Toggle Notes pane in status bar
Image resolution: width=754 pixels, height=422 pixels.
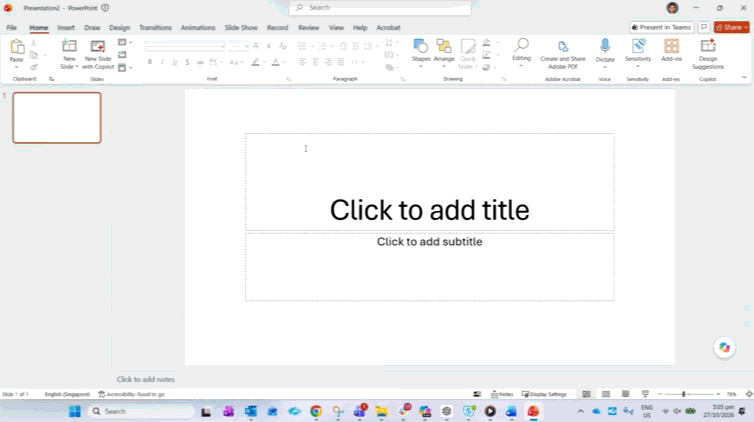502,394
